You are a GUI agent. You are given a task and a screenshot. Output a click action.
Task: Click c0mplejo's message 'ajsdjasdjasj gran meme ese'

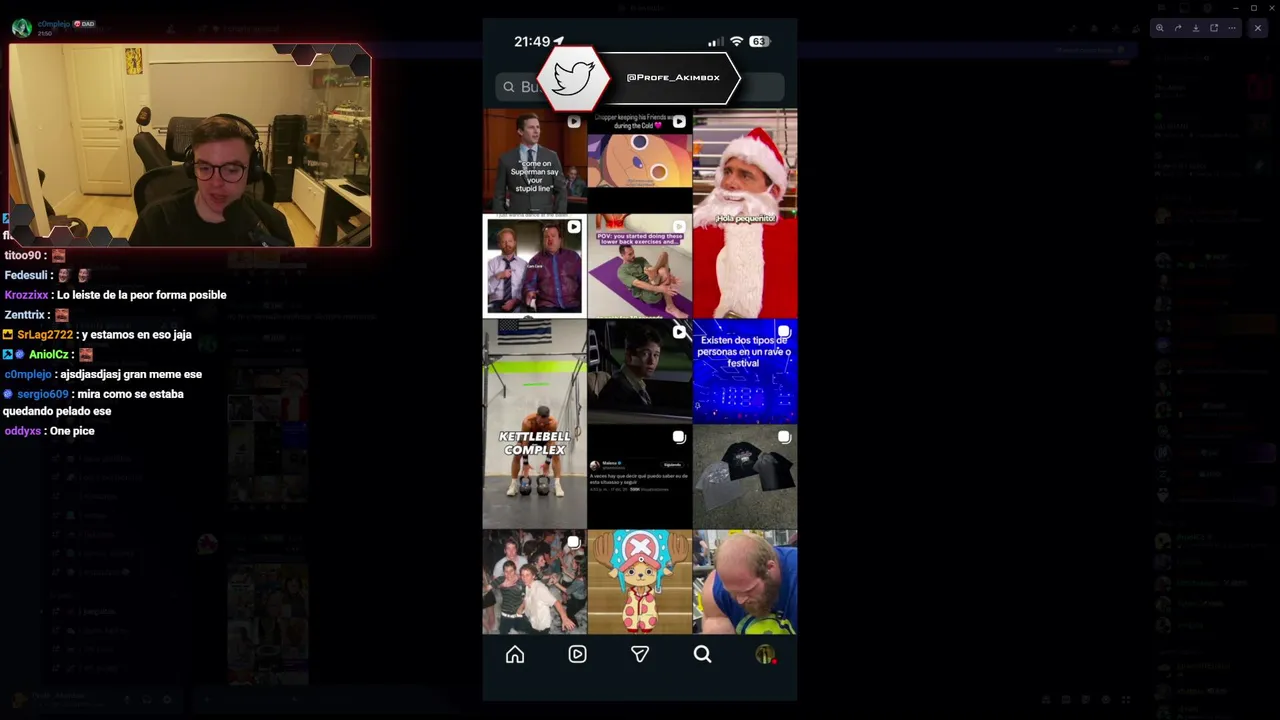coord(131,374)
